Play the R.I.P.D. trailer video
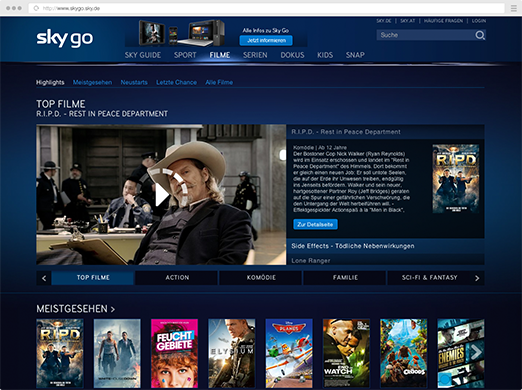Screen dimensions: 522x390 162,195
